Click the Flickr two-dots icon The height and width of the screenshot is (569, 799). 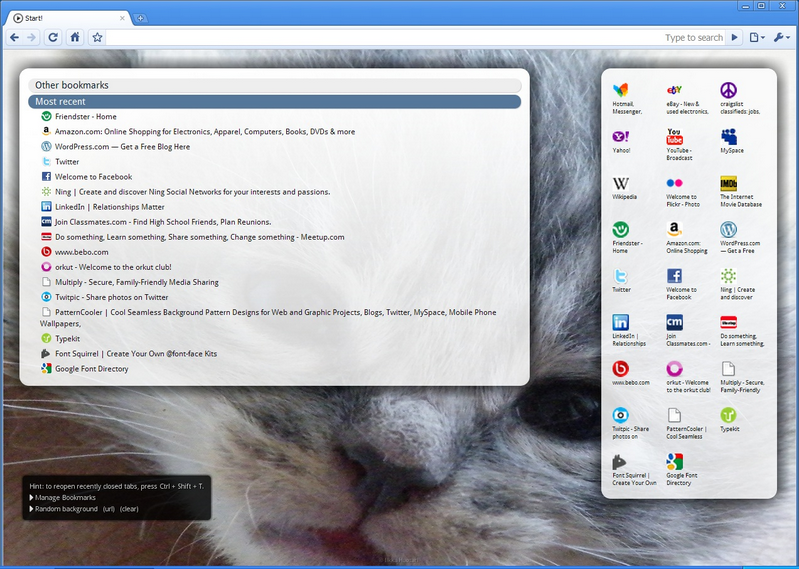point(674,183)
